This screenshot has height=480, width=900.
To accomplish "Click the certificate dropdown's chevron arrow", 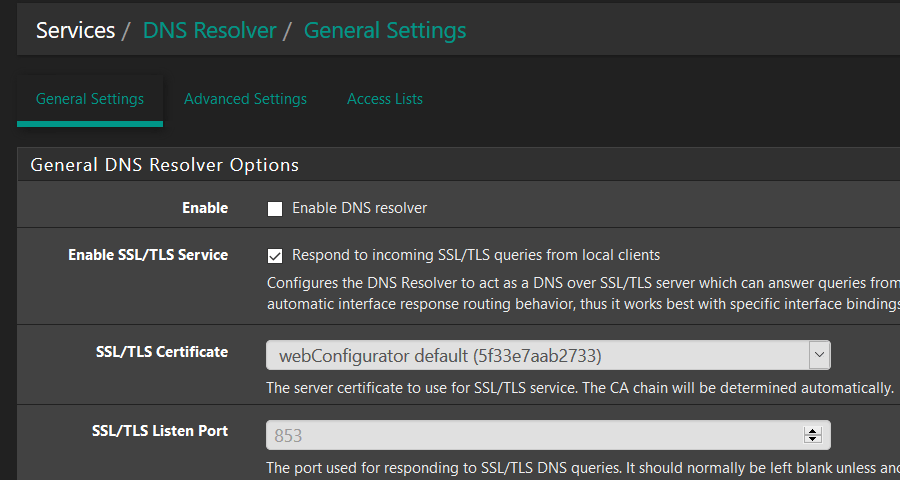I will tap(818, 355).
